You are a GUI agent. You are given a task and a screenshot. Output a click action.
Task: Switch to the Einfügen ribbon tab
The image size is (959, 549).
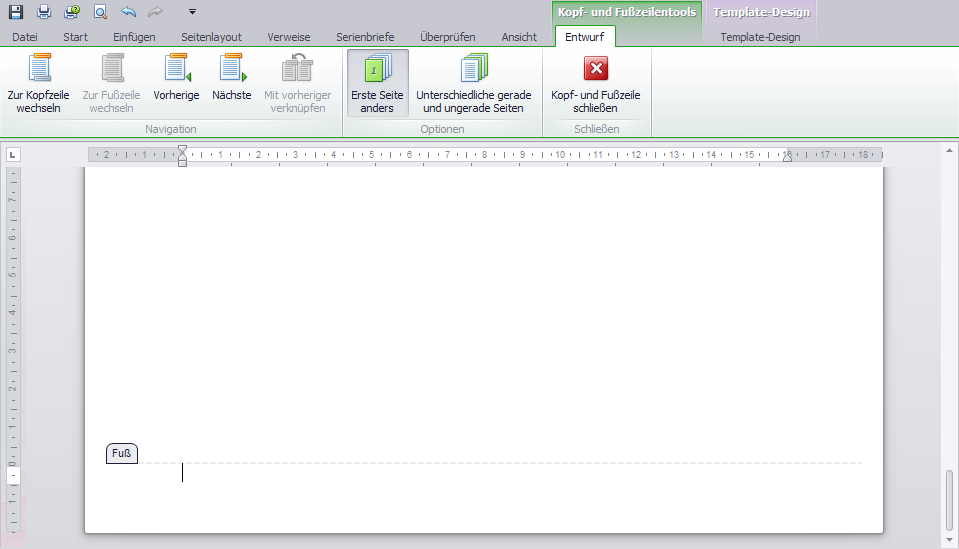click(134, 37)
